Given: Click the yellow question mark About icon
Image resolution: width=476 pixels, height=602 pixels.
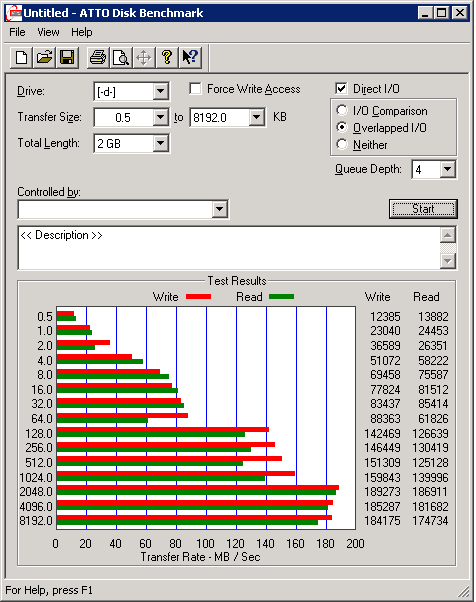Looking at the screenshot, I should 167,58.
